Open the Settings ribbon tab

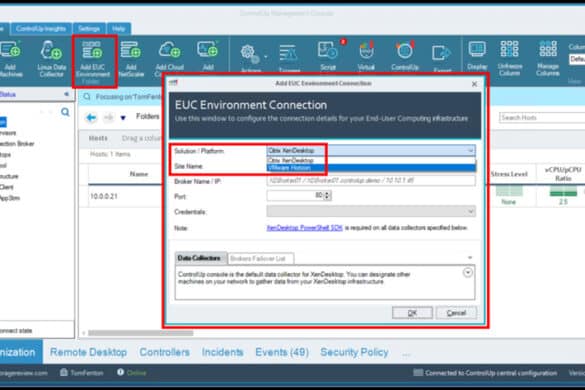[x=89, y=29]
